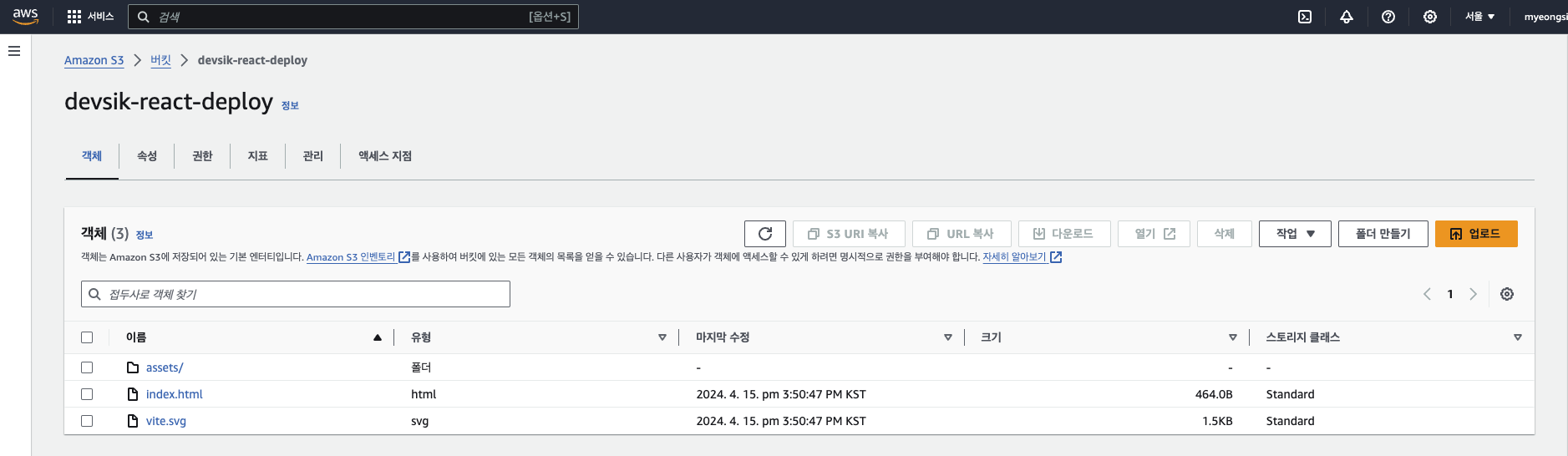The image size is (1568, 456).
Task: Sort by 크기 column arrow
Action: pos(1233,337)
